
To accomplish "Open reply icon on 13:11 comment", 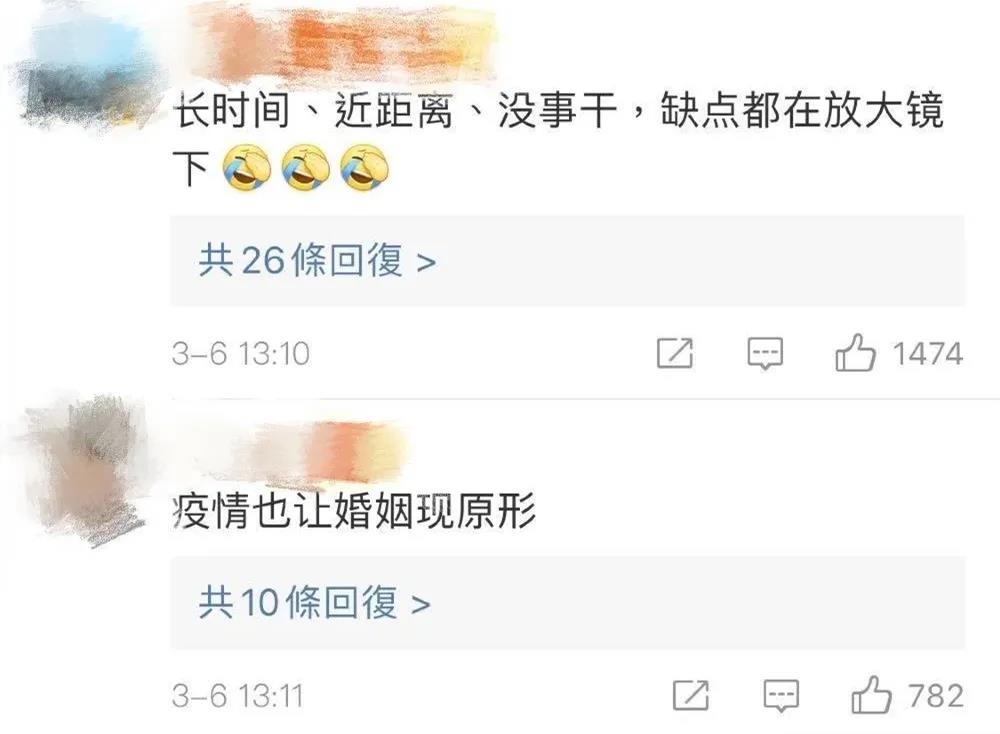I will [x=781, y=696].
